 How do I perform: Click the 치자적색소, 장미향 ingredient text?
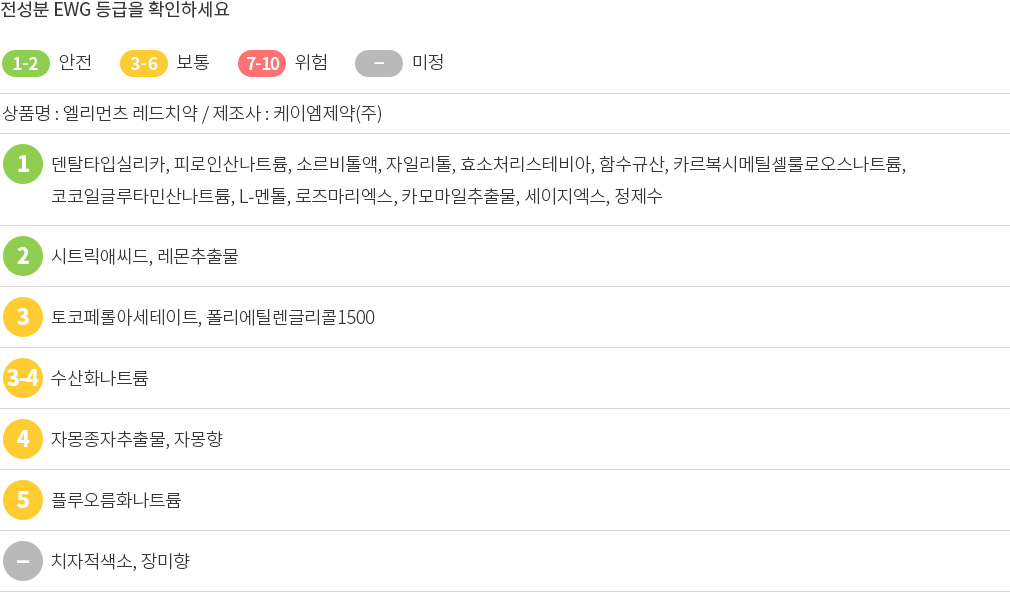120,561
